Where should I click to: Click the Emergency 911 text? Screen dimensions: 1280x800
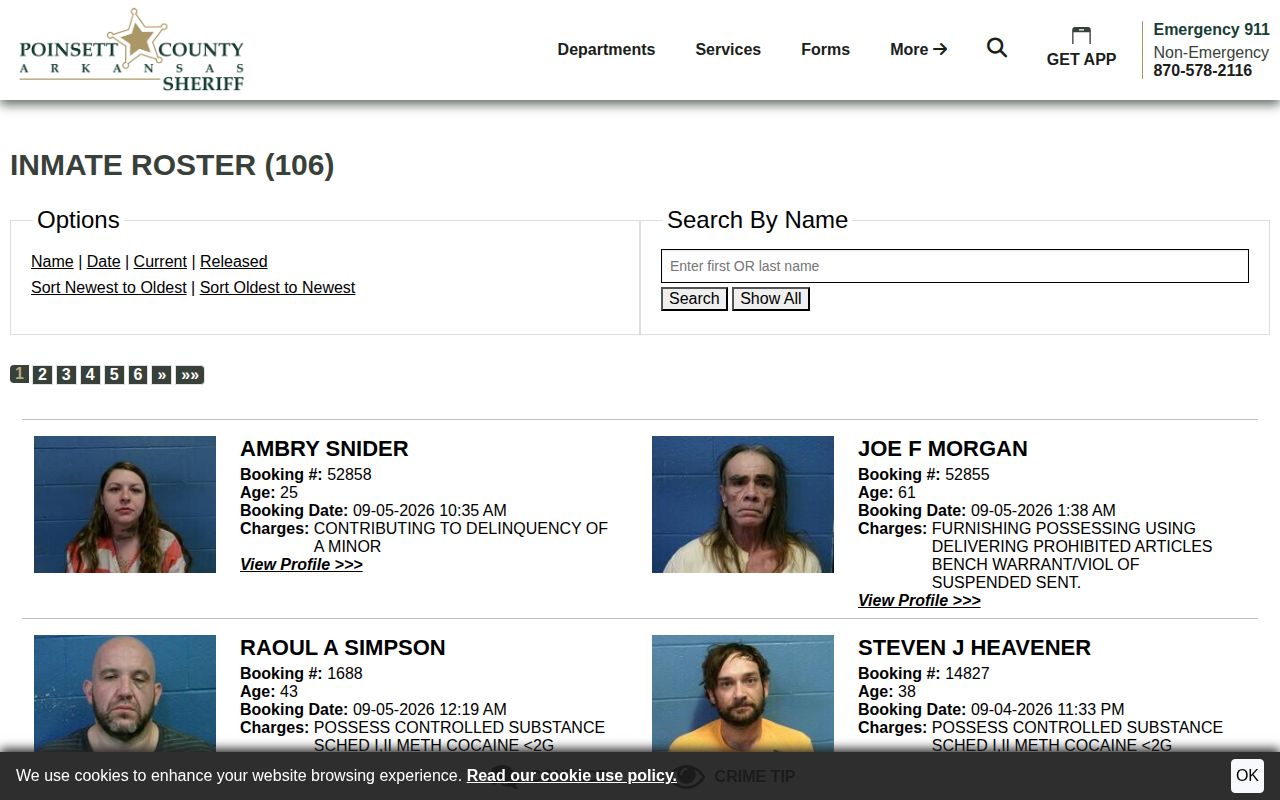point(1211,29)
